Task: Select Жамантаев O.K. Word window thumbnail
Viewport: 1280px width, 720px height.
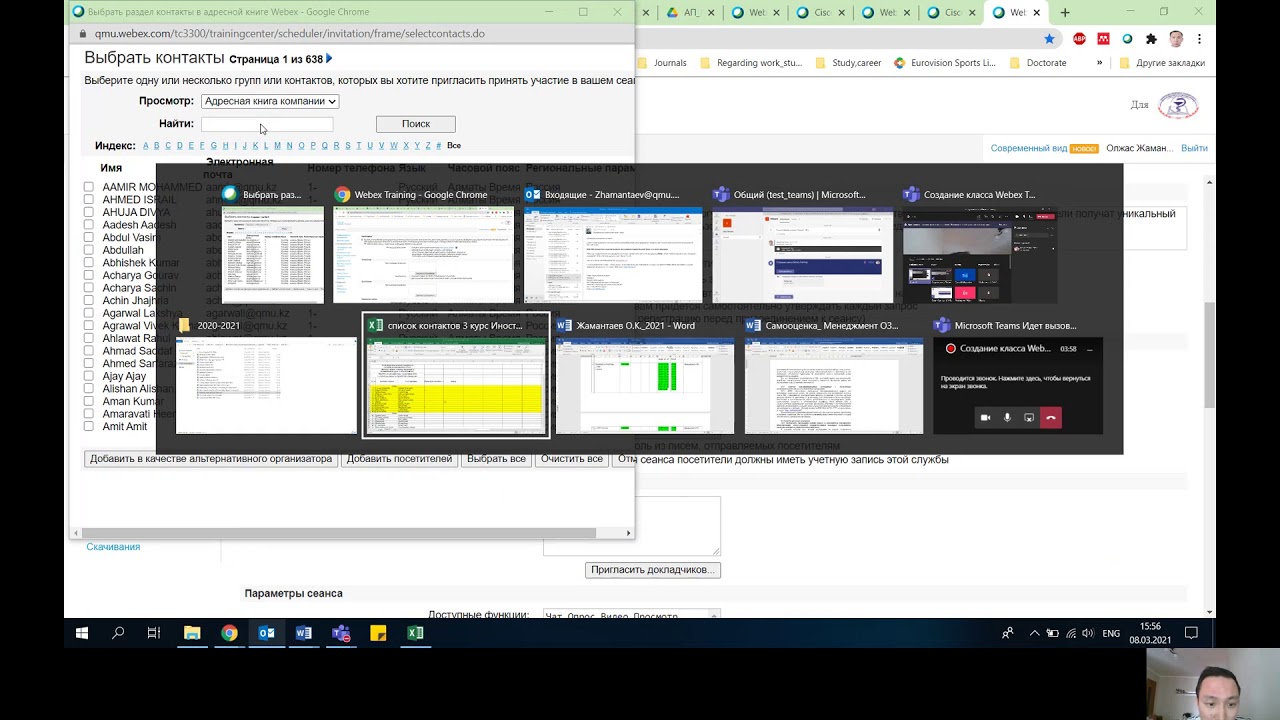Action: [x=645, y=375]
